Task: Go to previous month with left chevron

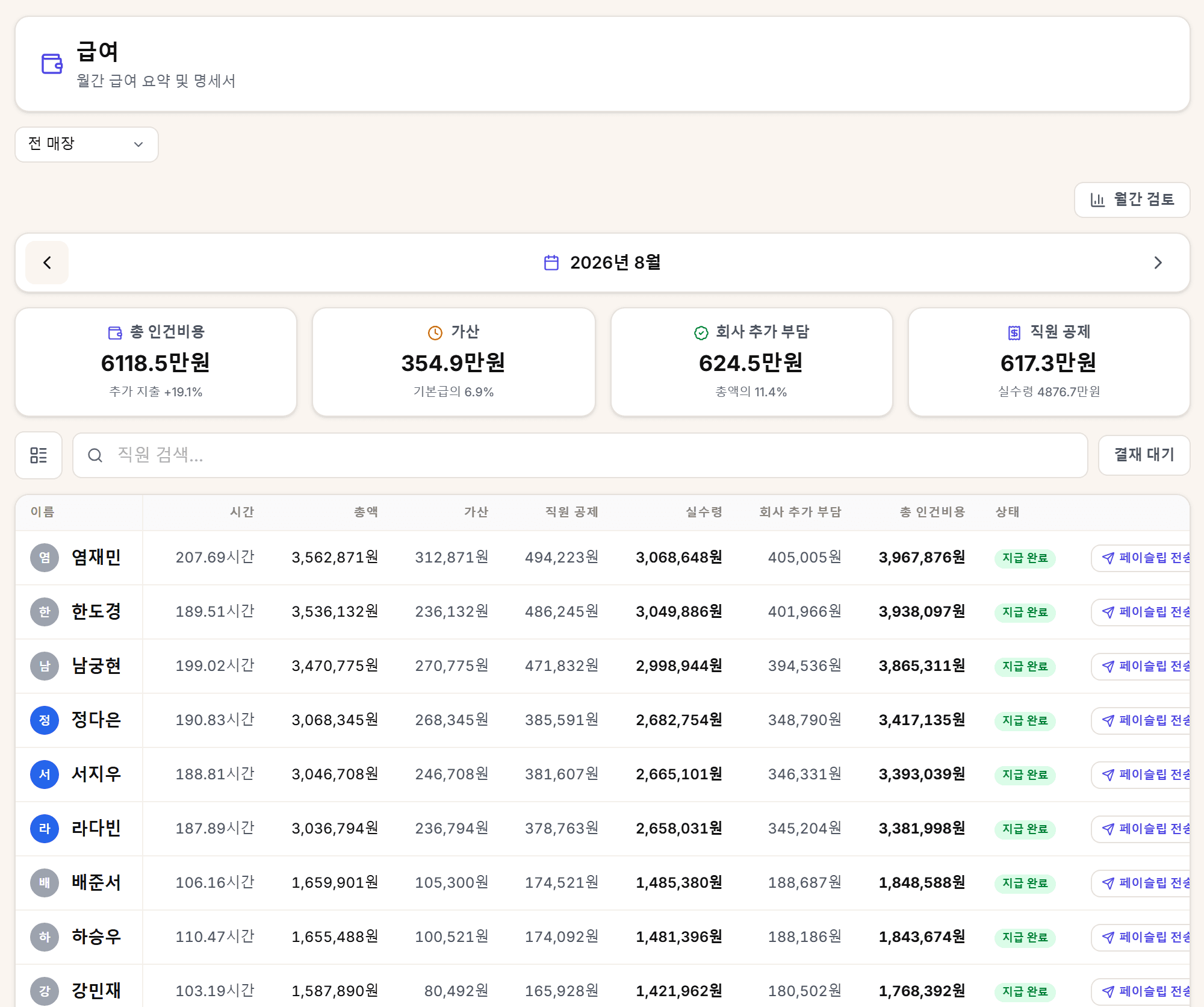Action: tap(47, 263)
